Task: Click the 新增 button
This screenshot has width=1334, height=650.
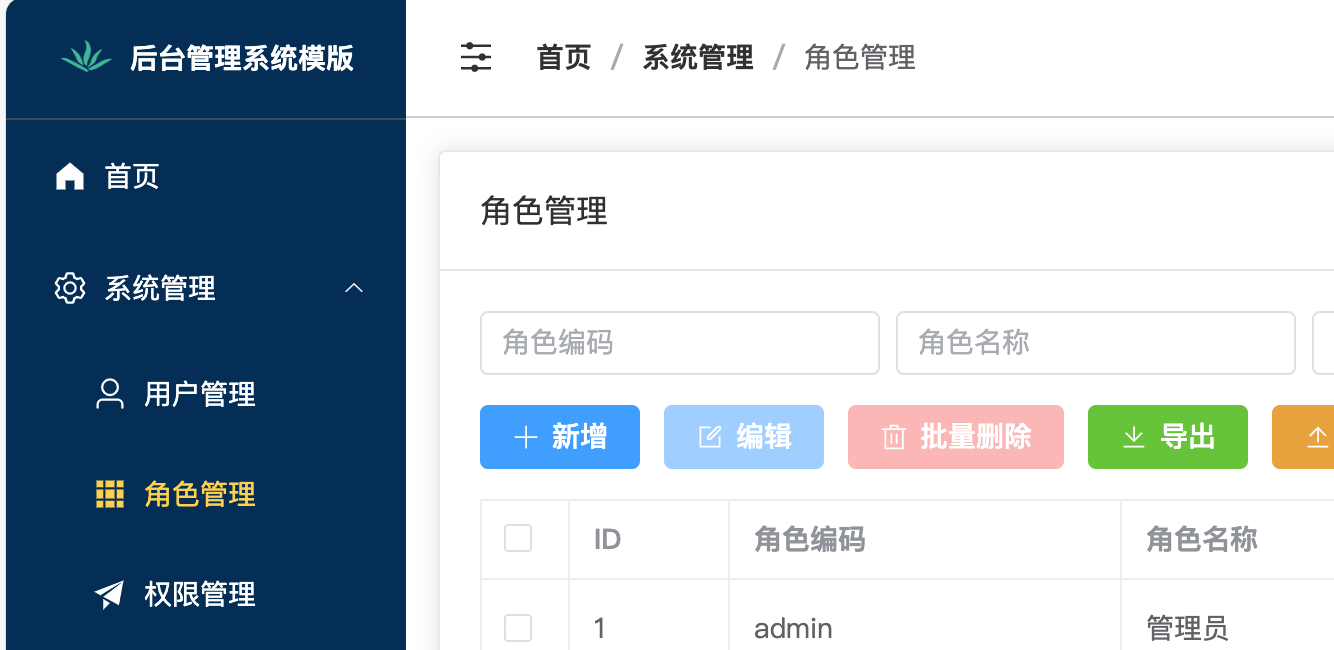Action: pyautogui.click(x=560, y=437)
